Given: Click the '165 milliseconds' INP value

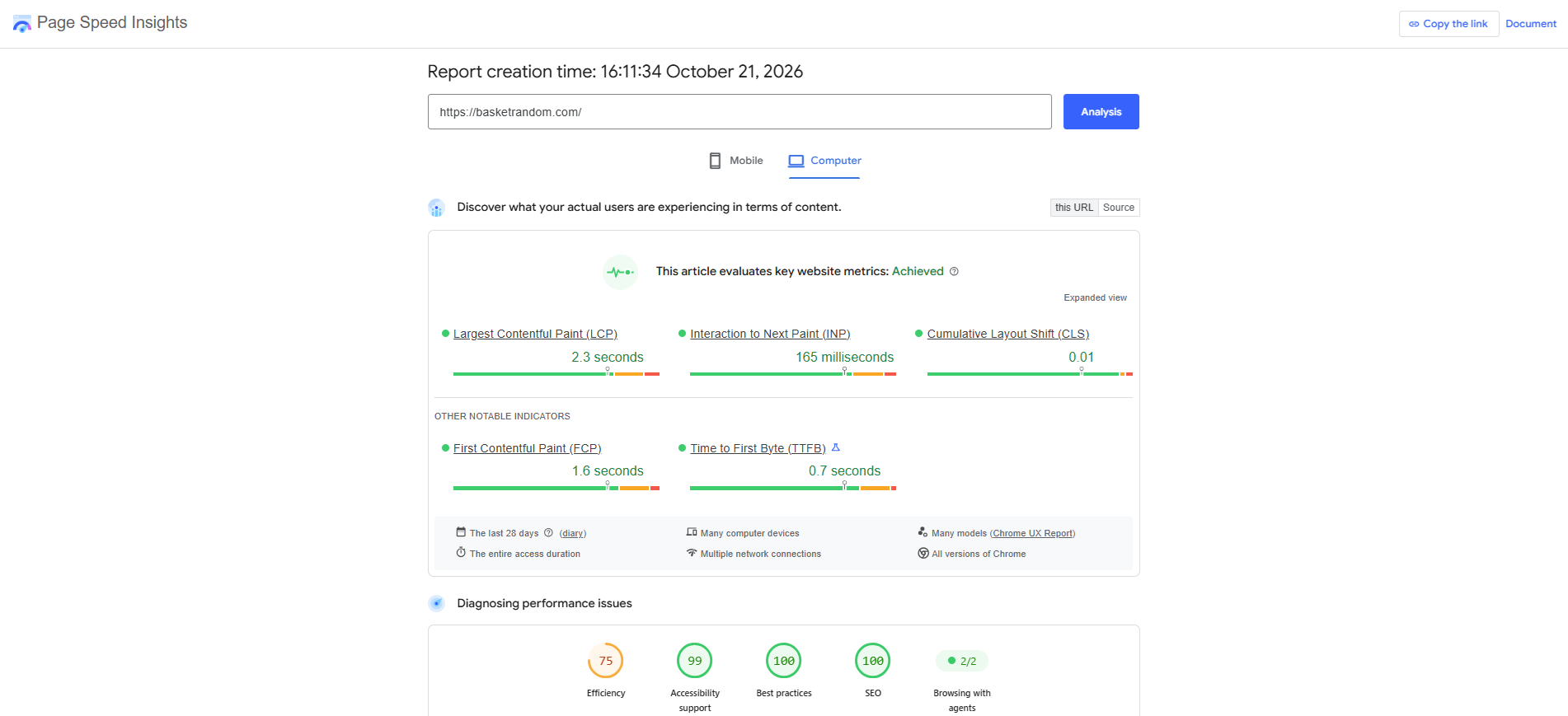Looking at the screenshot, I should (x=844, y=357).
